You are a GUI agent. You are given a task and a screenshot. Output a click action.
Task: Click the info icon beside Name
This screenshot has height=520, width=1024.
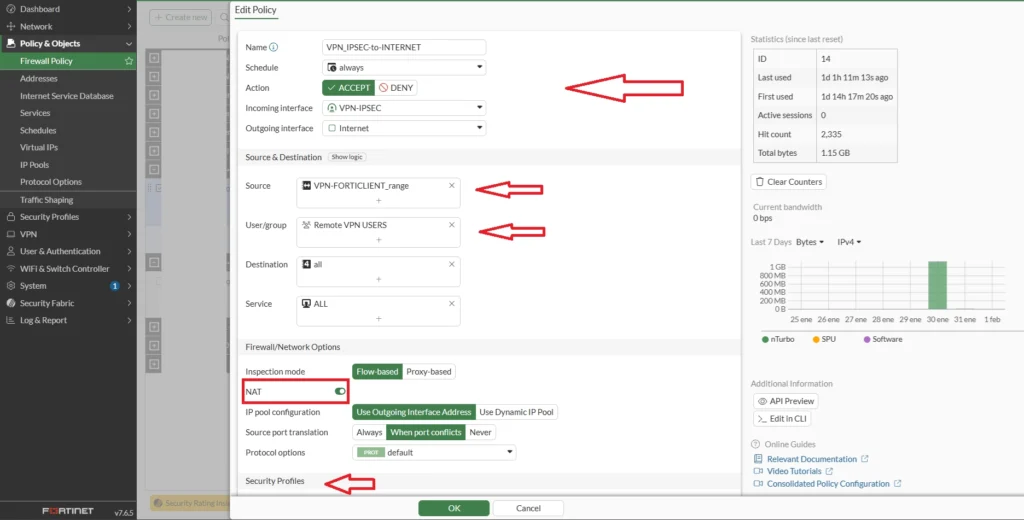(274, 47)
